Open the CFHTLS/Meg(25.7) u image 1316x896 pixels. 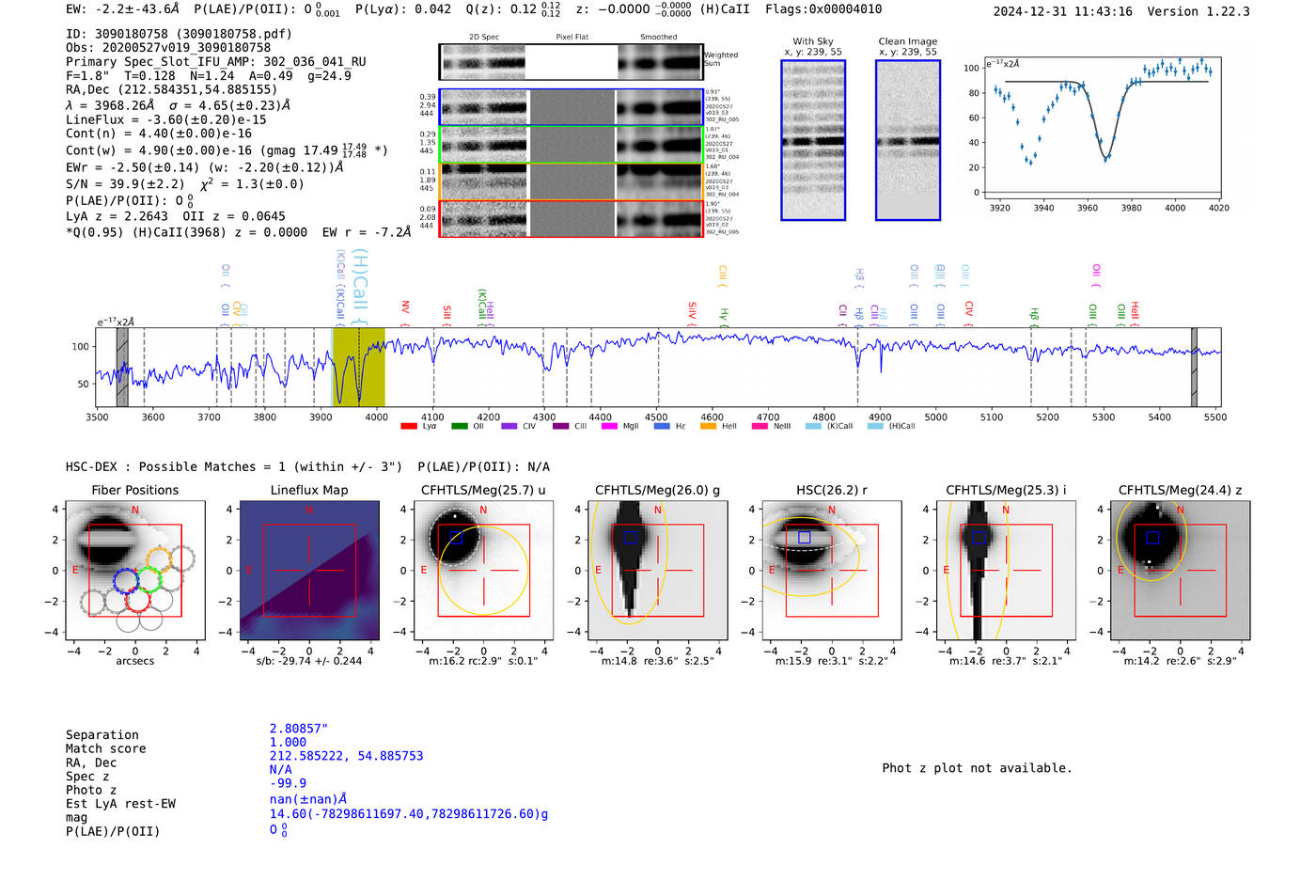coord(483,571)
